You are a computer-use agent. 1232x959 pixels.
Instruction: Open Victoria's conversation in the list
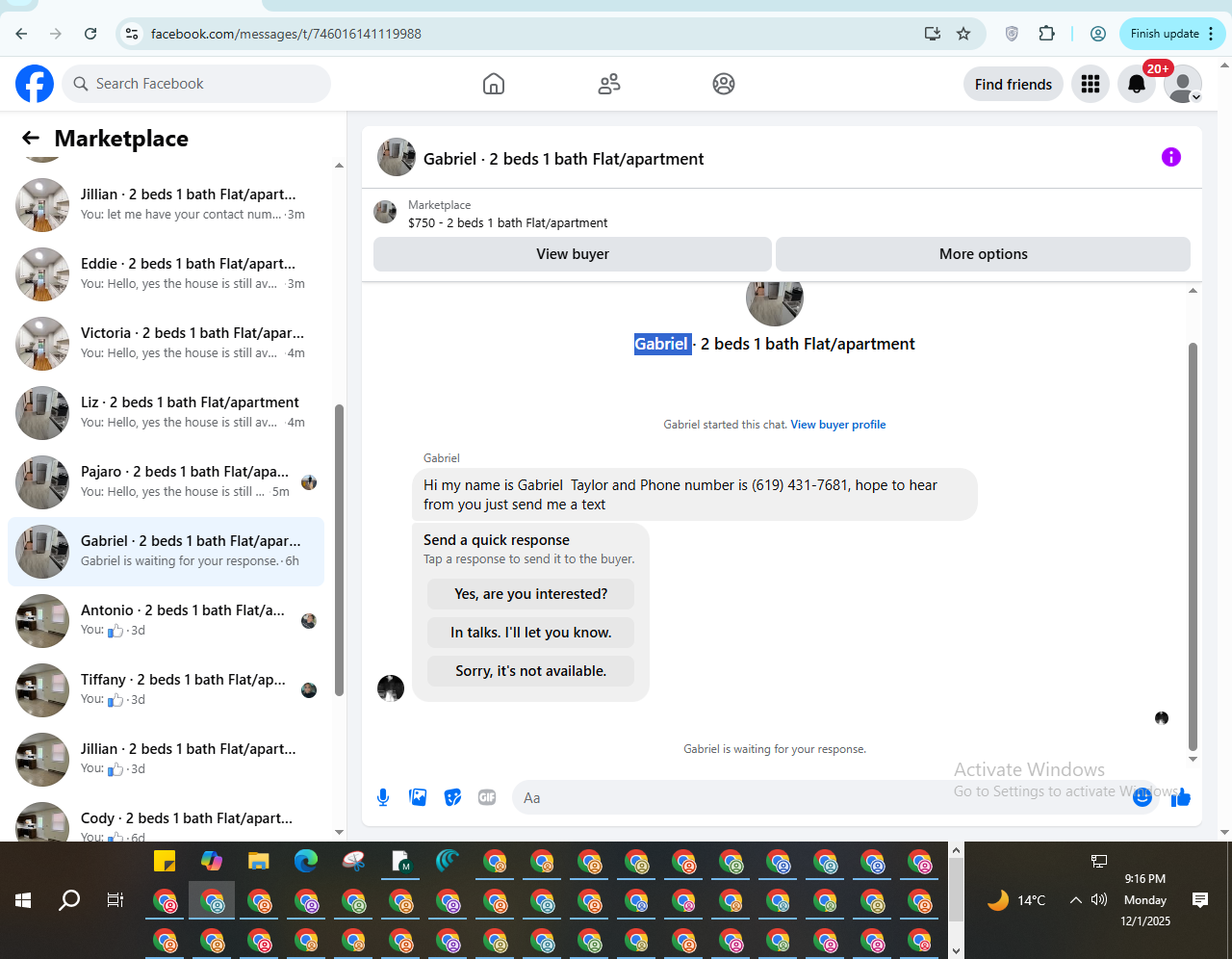tap(166, 343)
